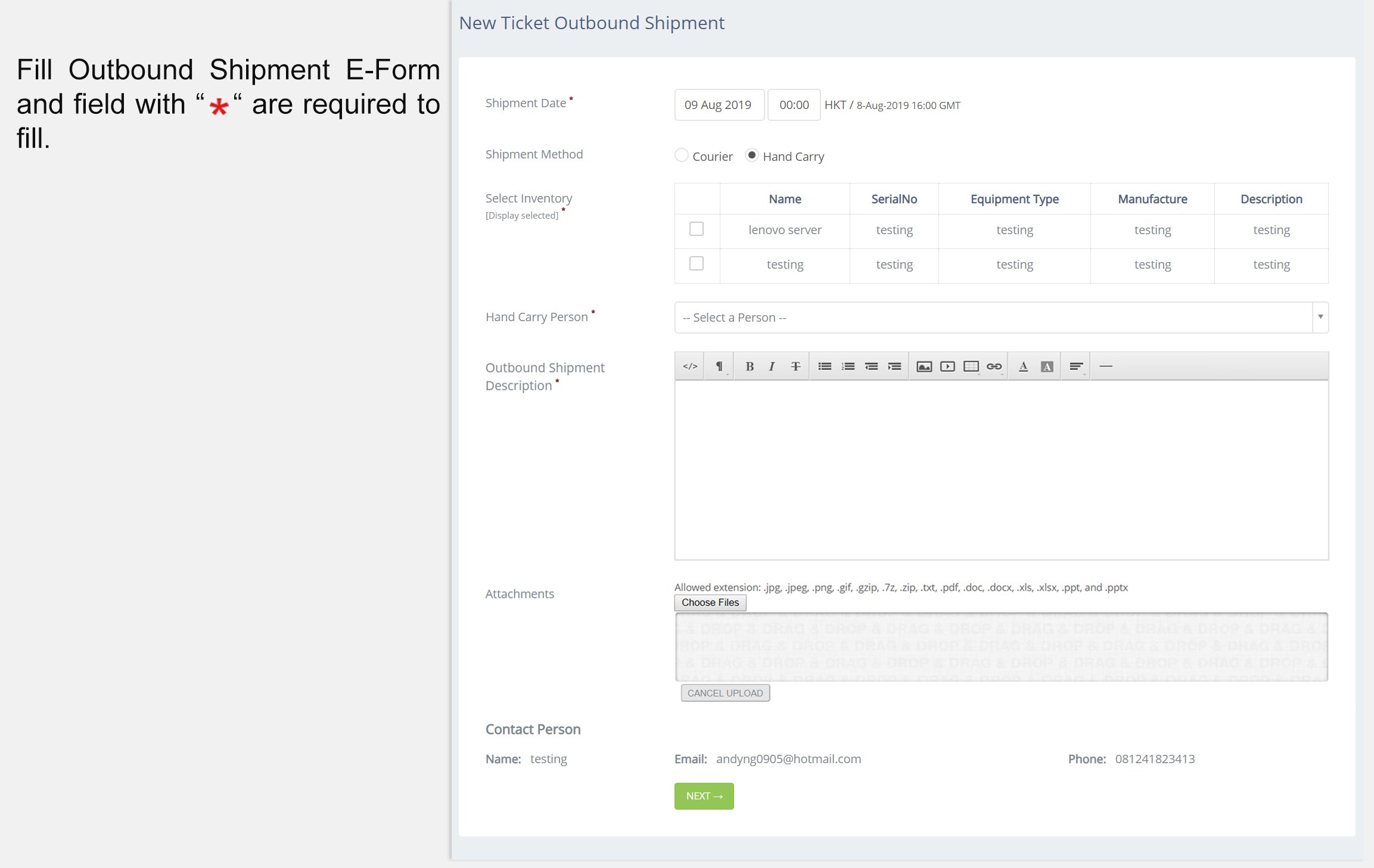Apply strikethrough formatting in editor toolbar
The height and width of the screenshot is (868, 1374).
tap(795, 366)
